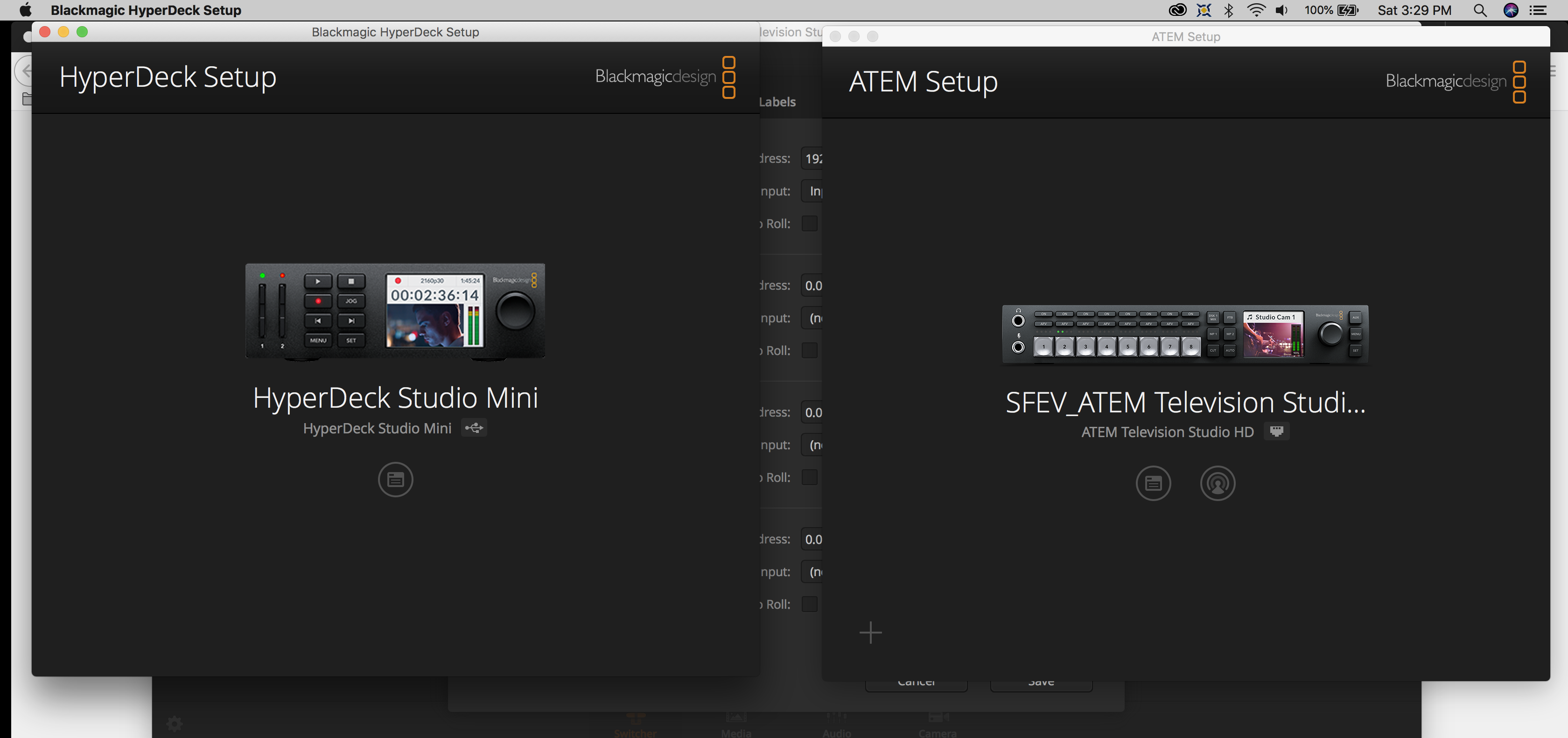The width and height of the screenshot is (1568, 738).
Task: Click the HyperDeck USB connection icon
Action: (x=474, y=428)
